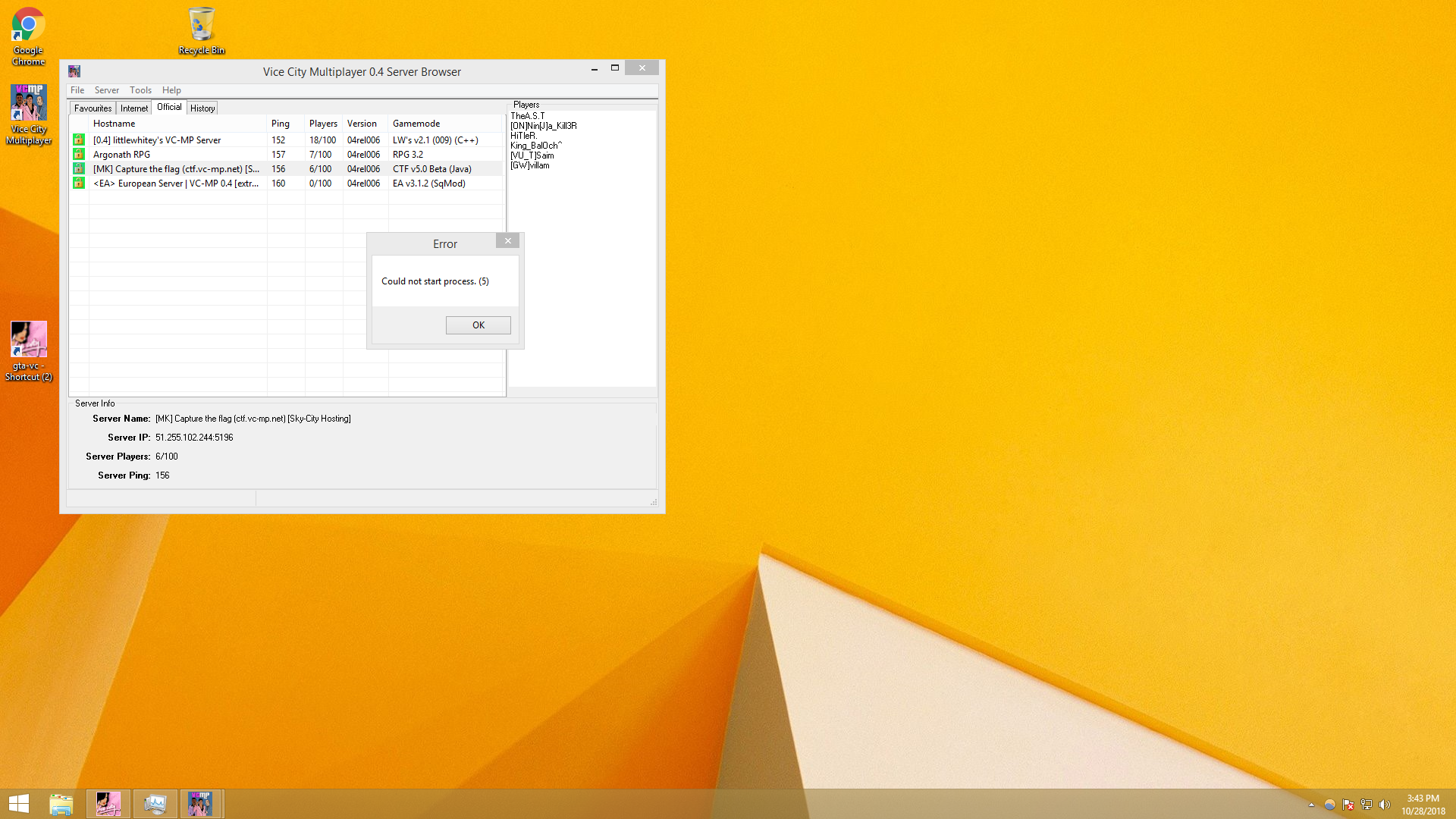Open the taskbar clock showing 3:43 PM
The height and width of the screenshot is (819, 1456).
tap(1423, 805)
